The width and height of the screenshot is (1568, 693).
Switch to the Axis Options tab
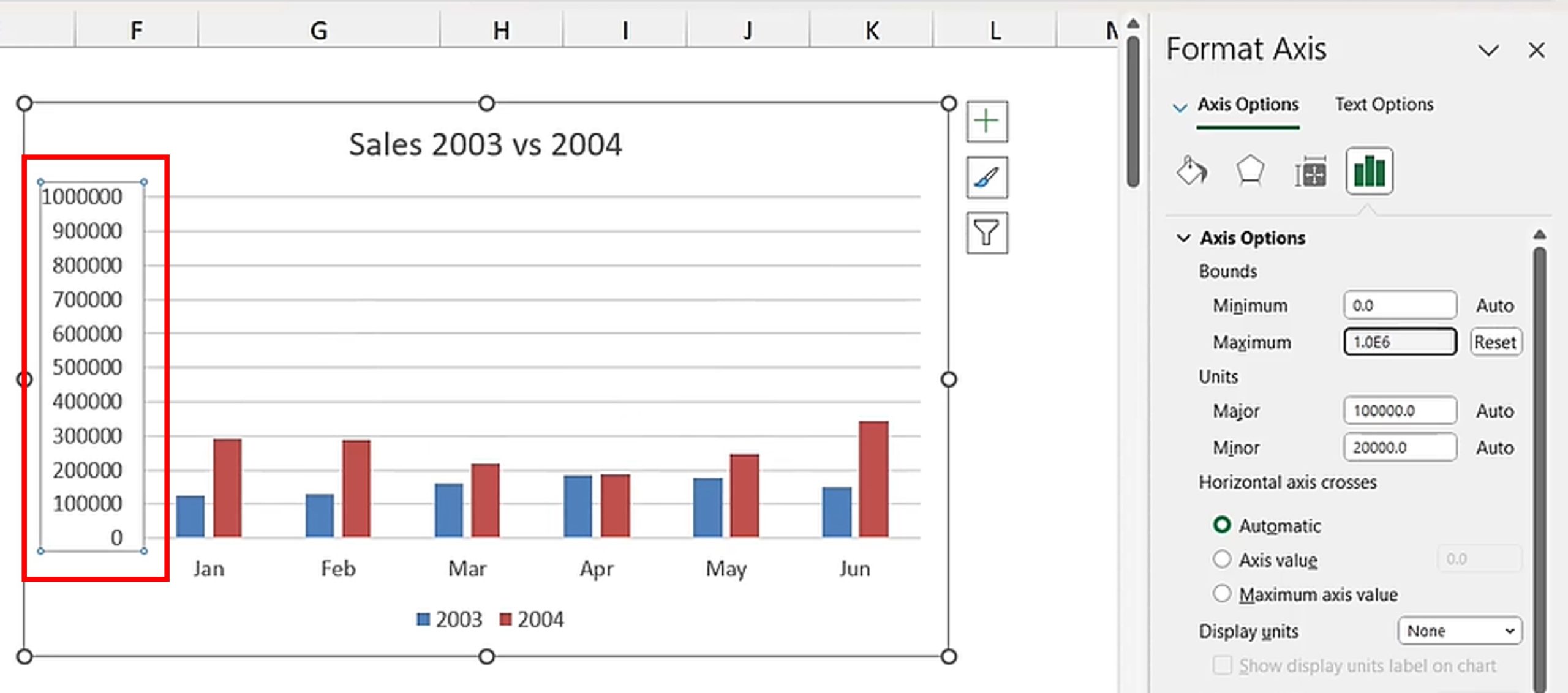pyautogui.click(x=1248, y=105)
